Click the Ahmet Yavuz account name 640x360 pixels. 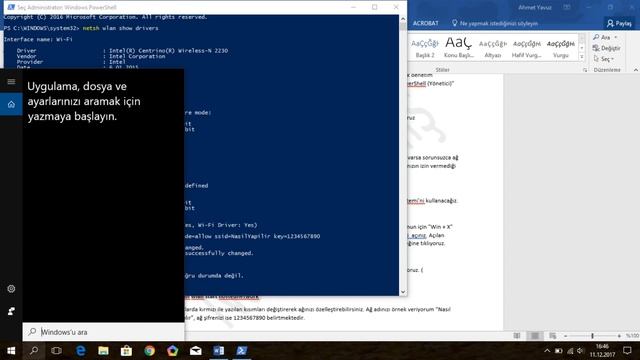point(535,7)
